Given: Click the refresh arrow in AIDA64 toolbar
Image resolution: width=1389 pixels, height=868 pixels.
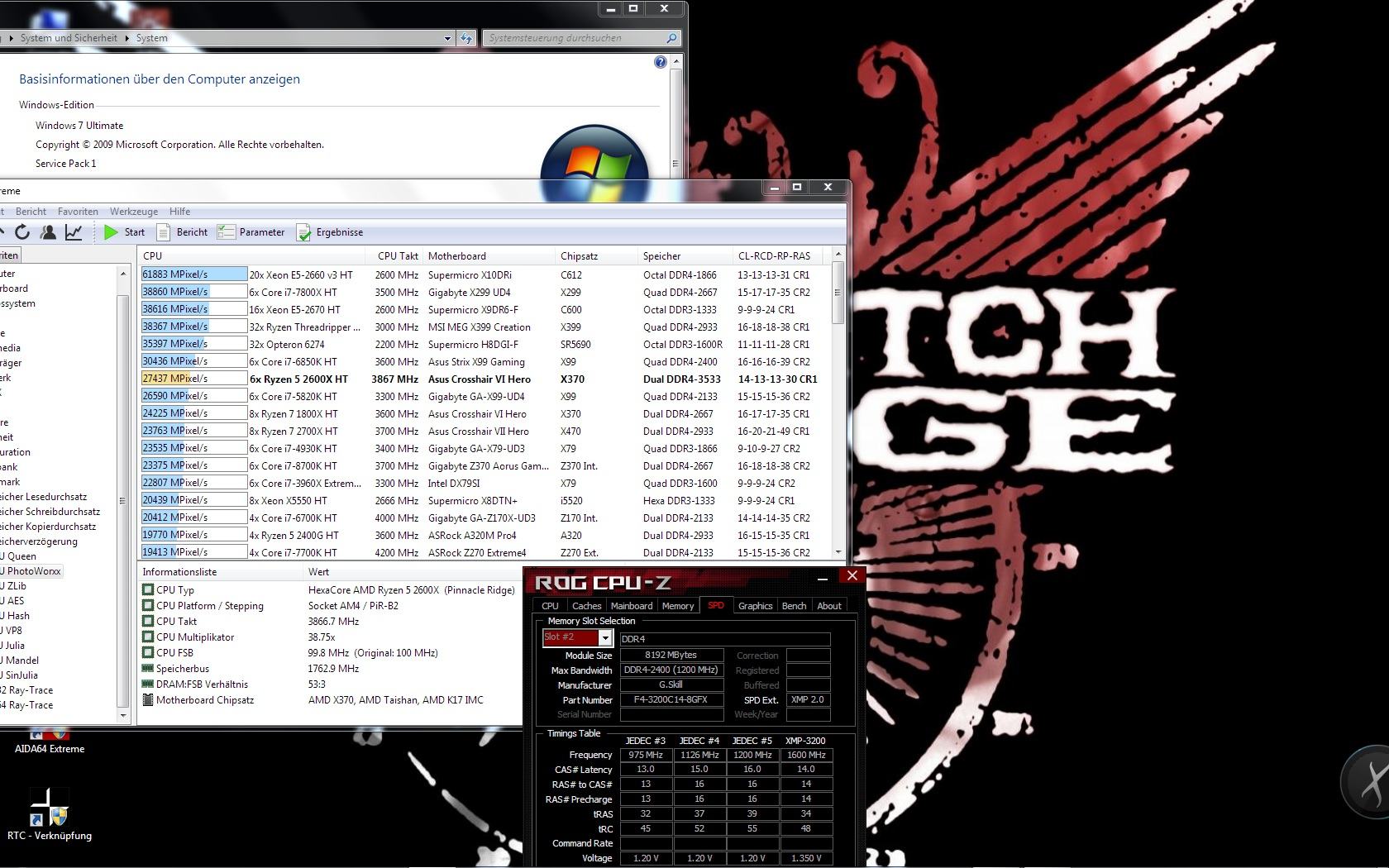Looking at the screenshot, I should pos(22,232).
